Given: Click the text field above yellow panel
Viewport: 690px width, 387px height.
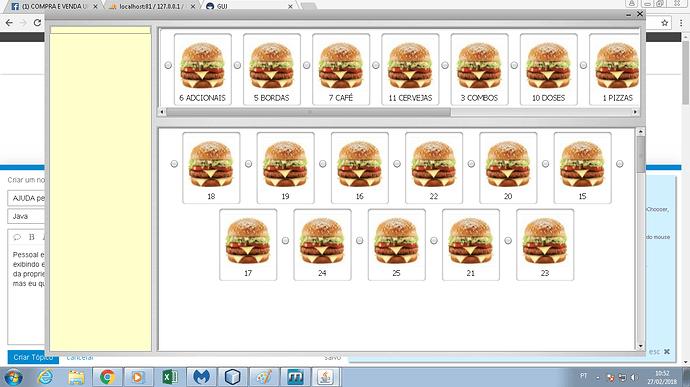Looking at the screenshot, I should pyautogui.click(x=100, y=30).
